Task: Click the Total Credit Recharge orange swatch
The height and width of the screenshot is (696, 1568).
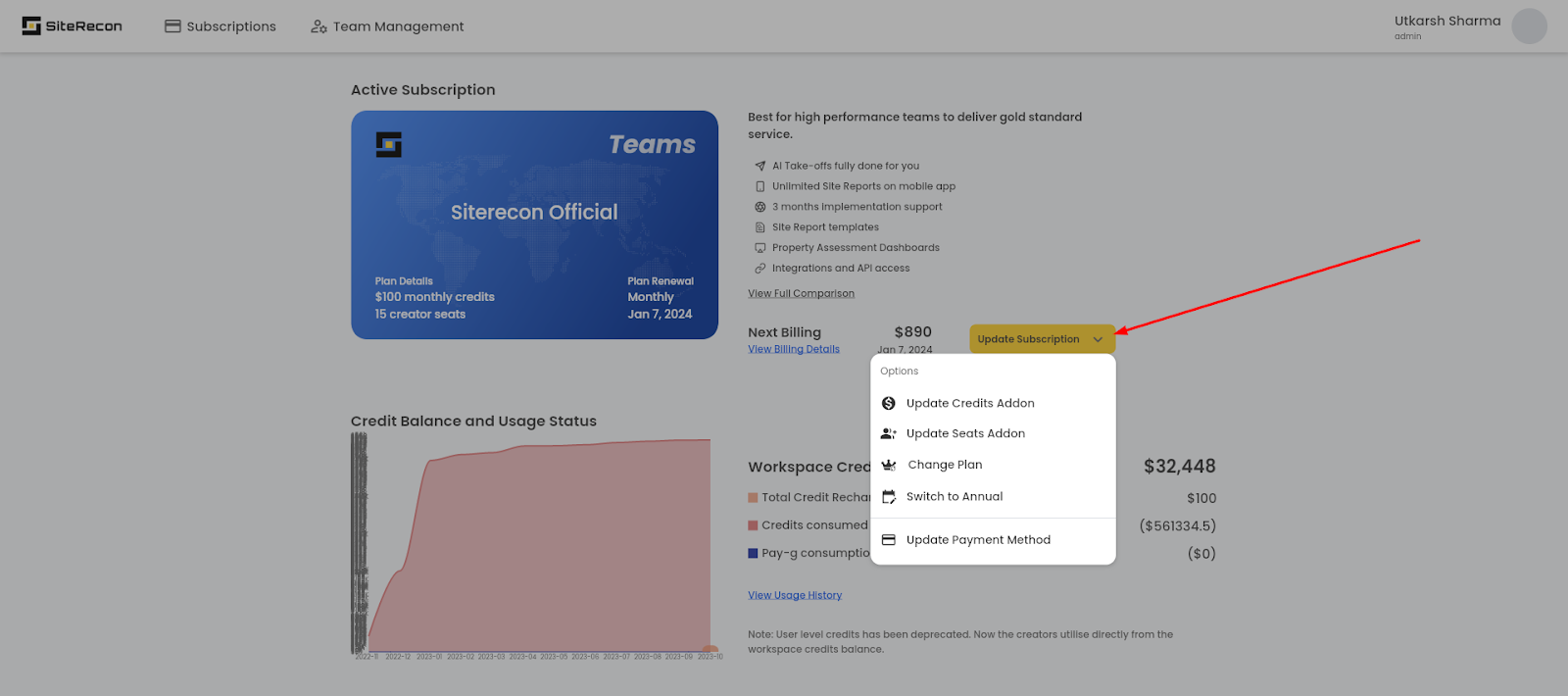Action: tap(753, 498)
